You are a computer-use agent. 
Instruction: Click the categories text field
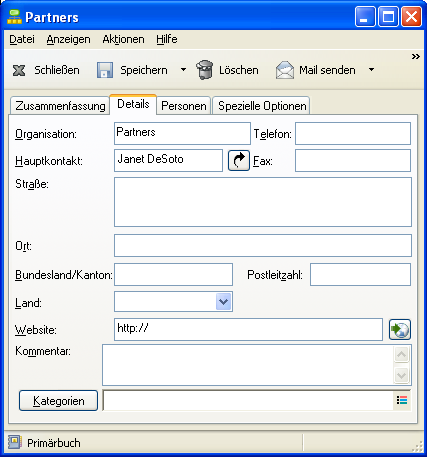click(x=249, y=400)
